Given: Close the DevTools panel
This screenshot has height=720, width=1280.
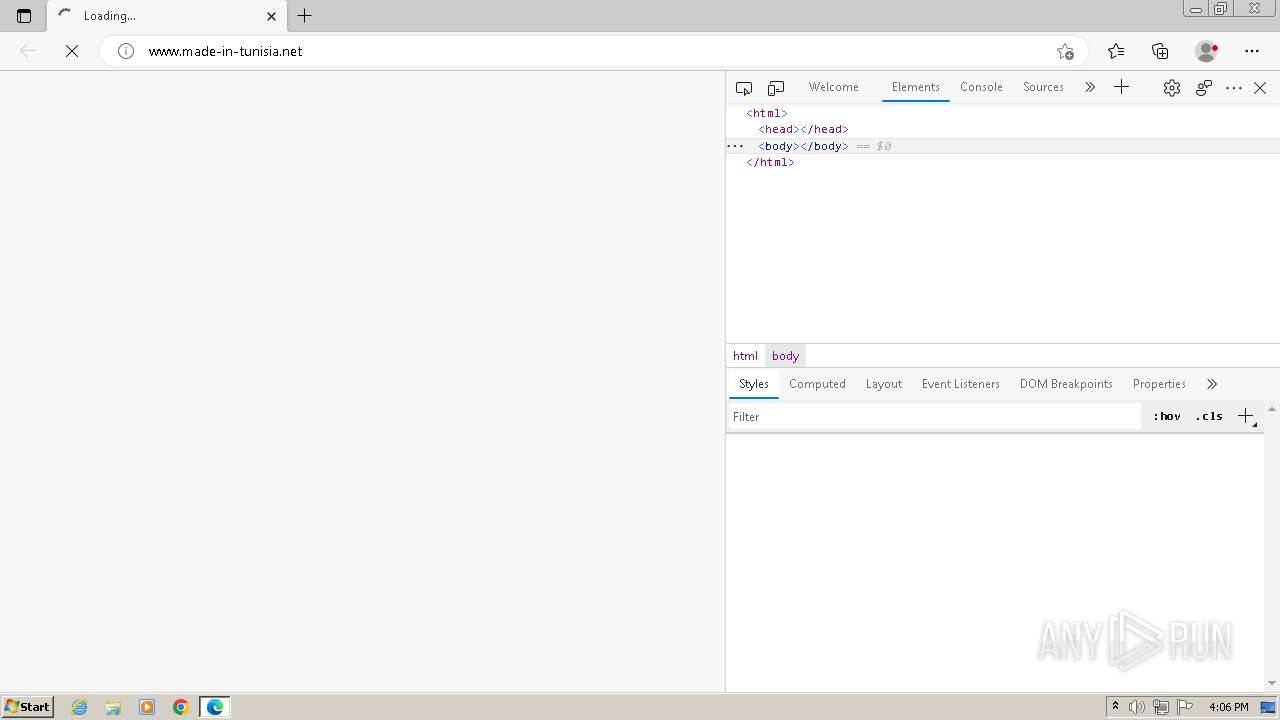Looking at the screenshot, I should pyautogui.click(x=1260, y=88).
